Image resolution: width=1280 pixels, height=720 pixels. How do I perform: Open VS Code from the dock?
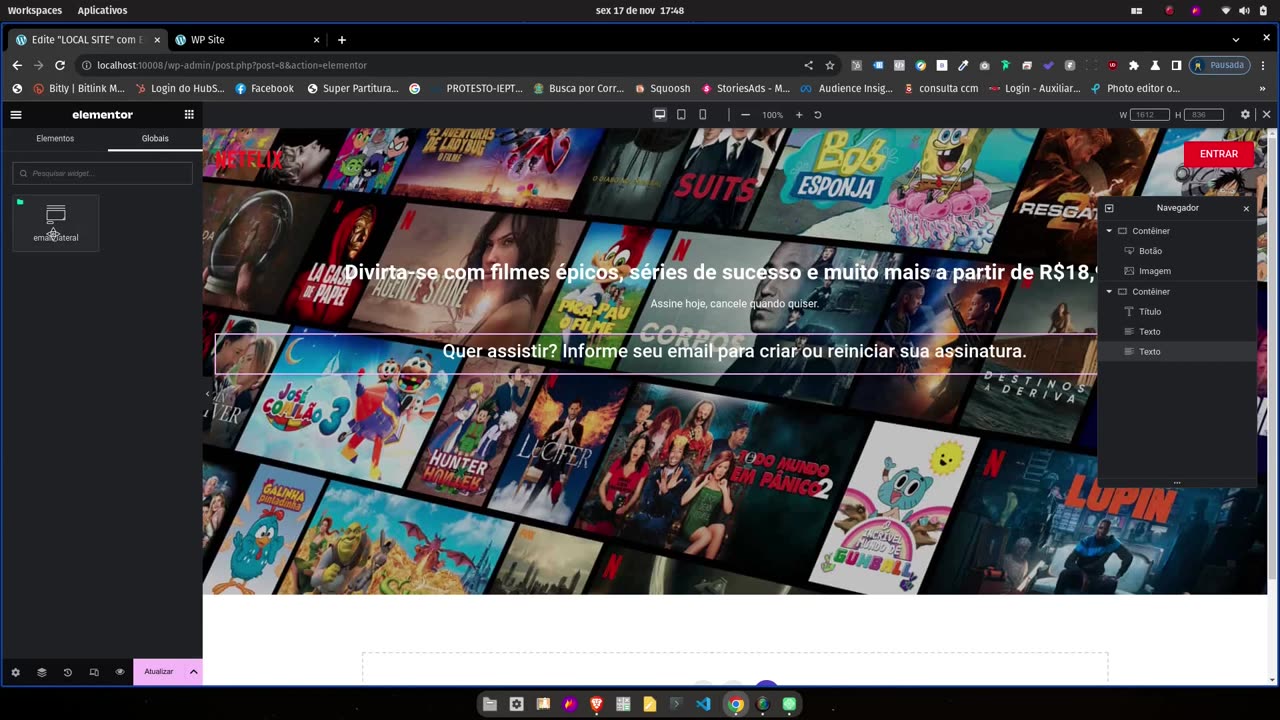tap(703, 704)
